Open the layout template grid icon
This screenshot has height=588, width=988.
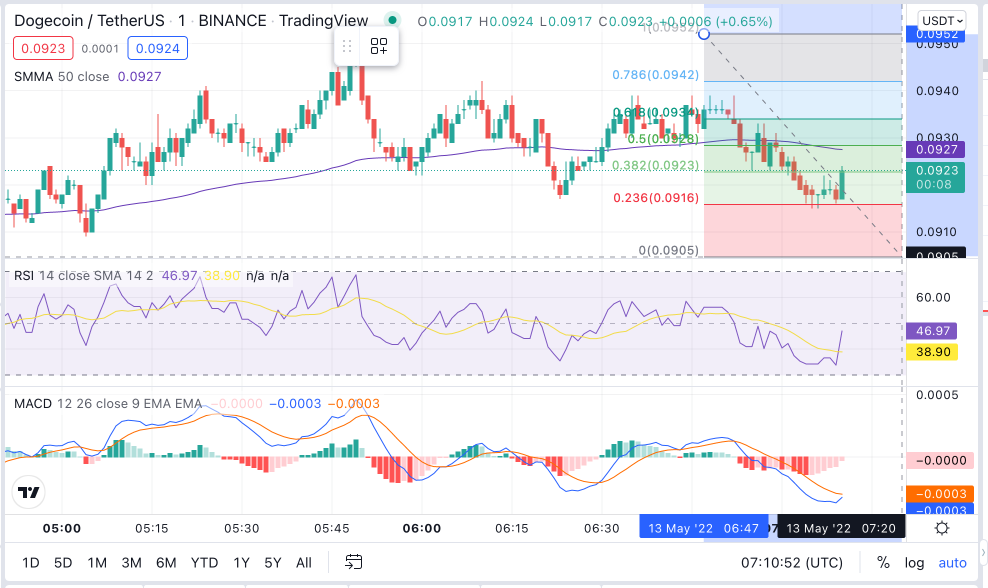click(x=379, y=46)
